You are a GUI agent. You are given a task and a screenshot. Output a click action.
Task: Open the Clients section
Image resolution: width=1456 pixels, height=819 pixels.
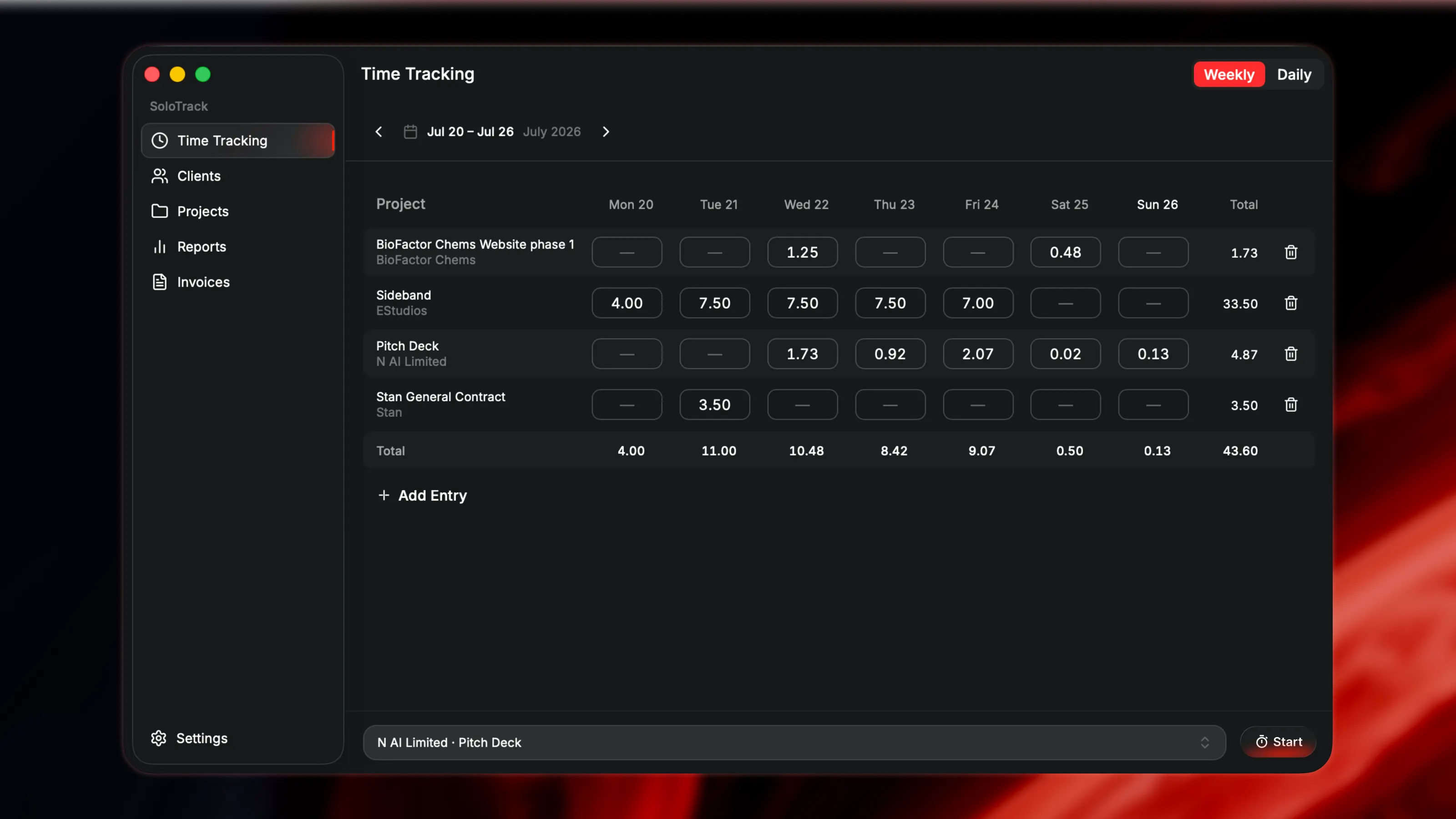point(238,176)
